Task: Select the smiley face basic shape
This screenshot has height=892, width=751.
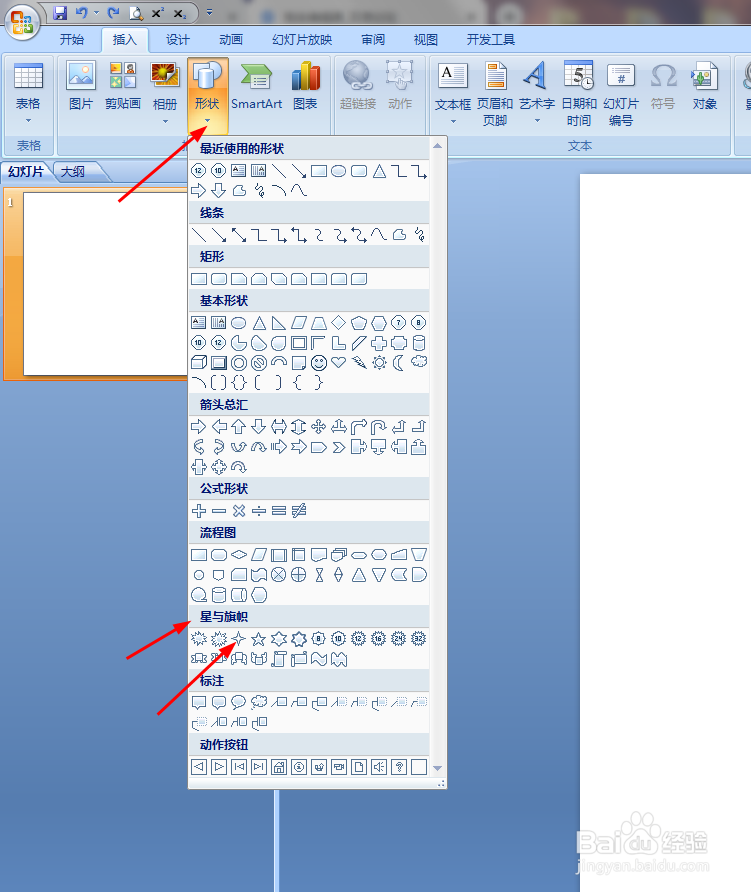Action: (x=319, y=362)
